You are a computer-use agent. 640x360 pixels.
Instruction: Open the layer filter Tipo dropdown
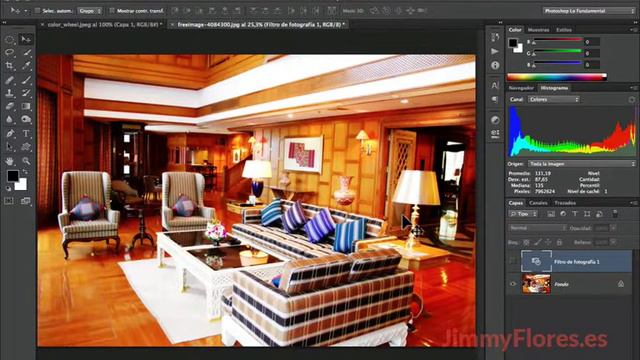point(523,214)
